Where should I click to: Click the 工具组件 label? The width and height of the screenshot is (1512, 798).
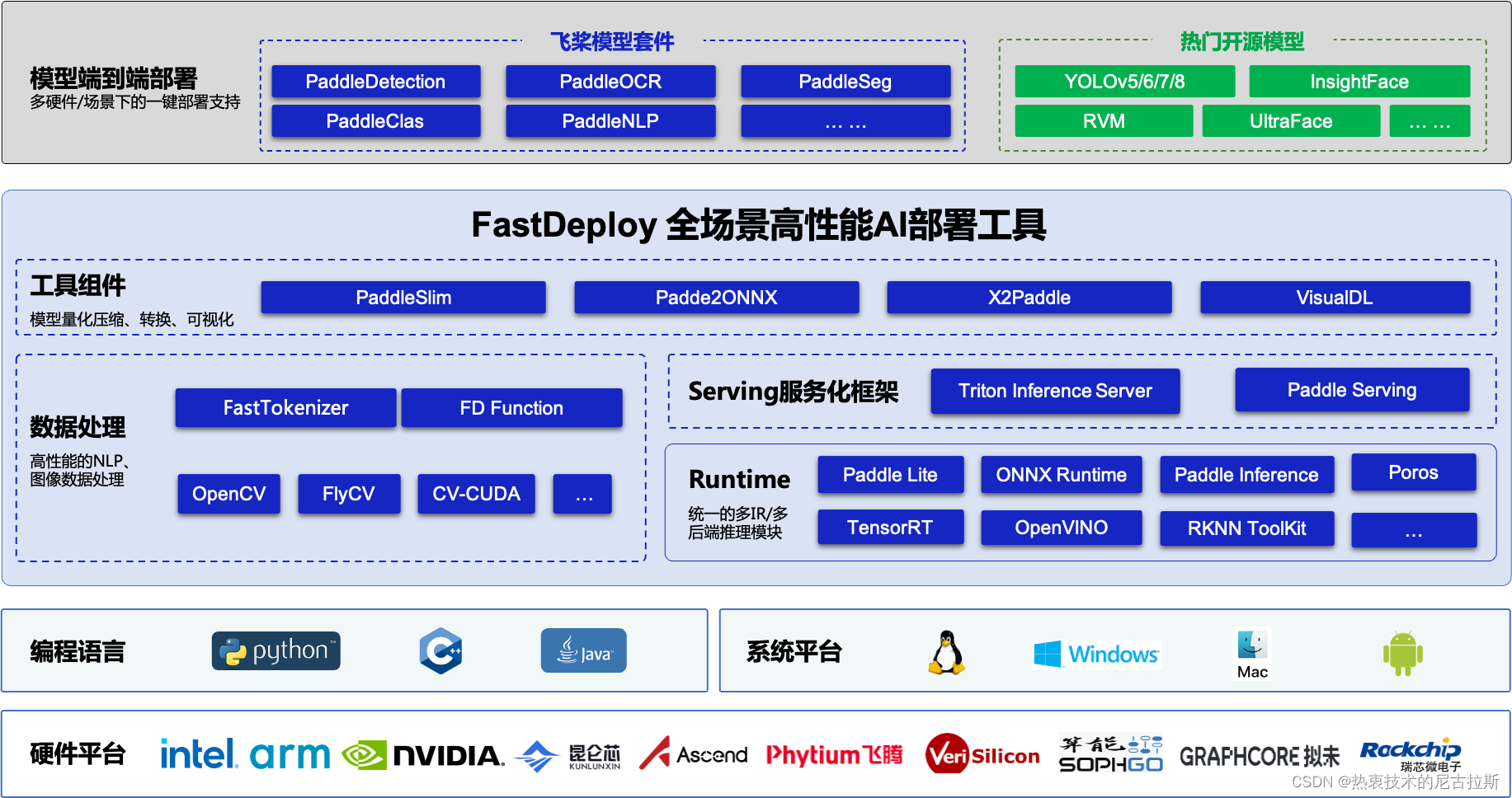click(78, 285)
